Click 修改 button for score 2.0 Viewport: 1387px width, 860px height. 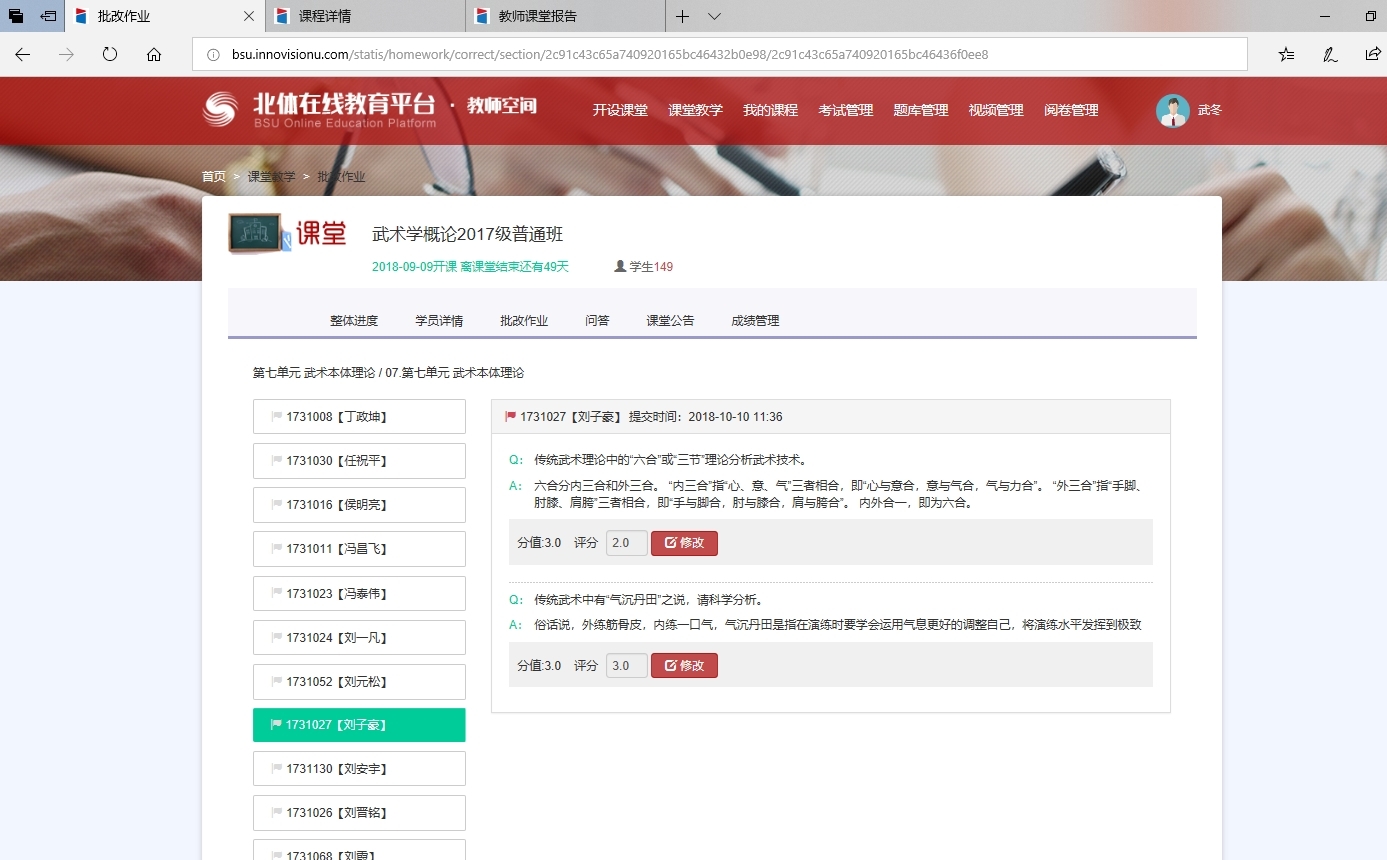pos(684,543)
